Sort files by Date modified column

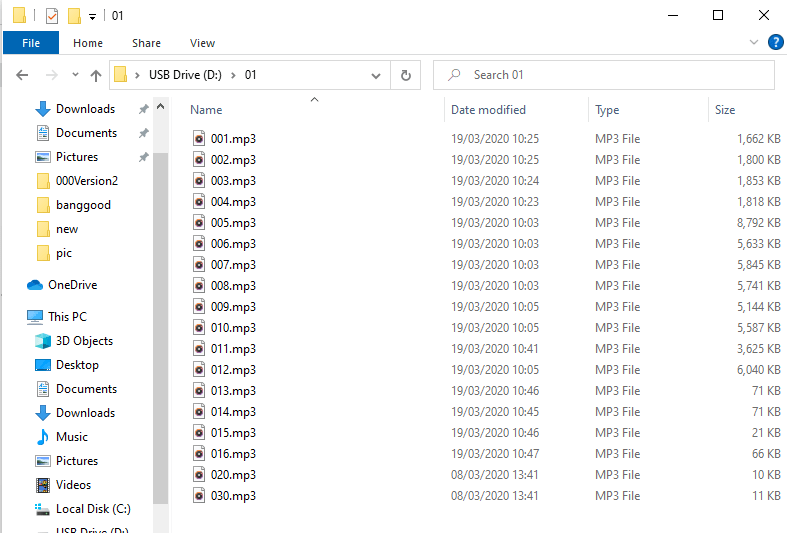point(488,110)
